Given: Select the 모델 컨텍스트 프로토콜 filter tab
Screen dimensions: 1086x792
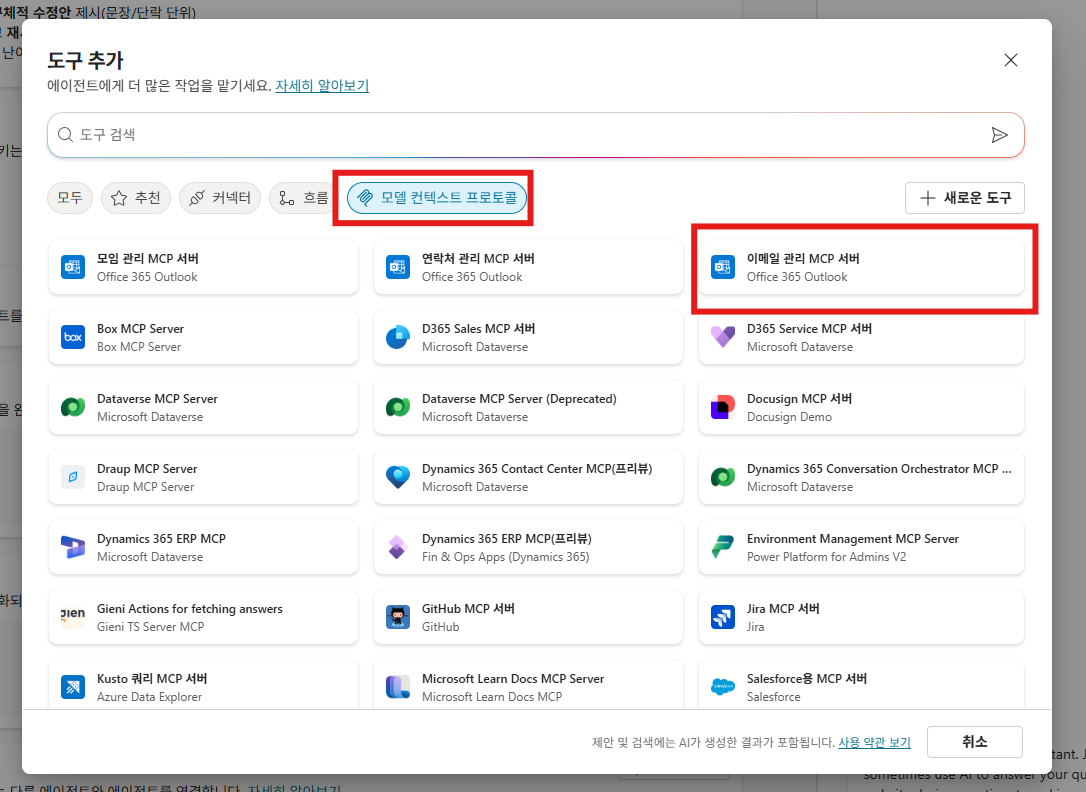Looking at the screenshot, I should [x=436, y=198].
